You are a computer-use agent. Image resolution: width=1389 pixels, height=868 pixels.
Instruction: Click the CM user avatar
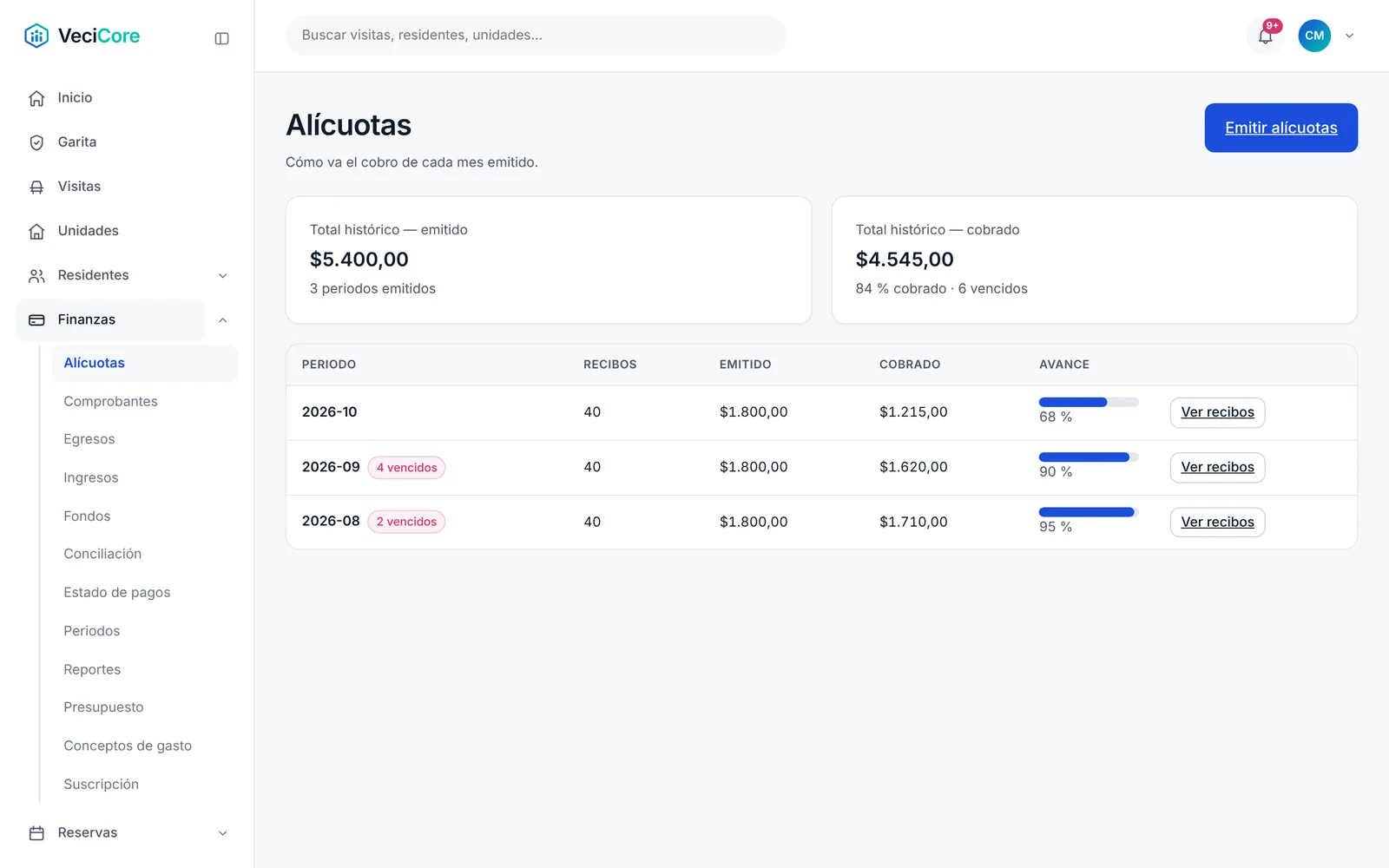click(x=1314, y=36)
